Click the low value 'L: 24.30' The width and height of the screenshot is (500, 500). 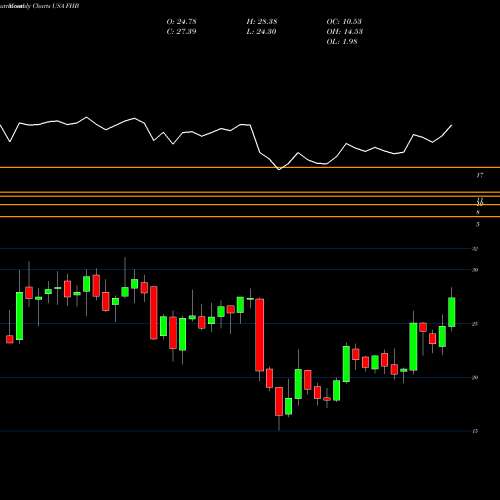tap(261, 32)
